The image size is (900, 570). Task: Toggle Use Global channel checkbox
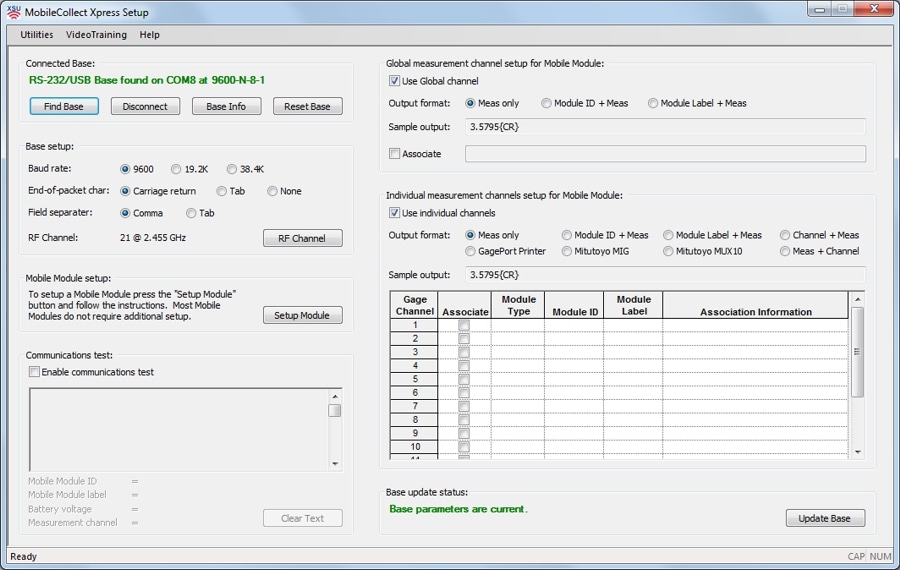tap(394, 81)
